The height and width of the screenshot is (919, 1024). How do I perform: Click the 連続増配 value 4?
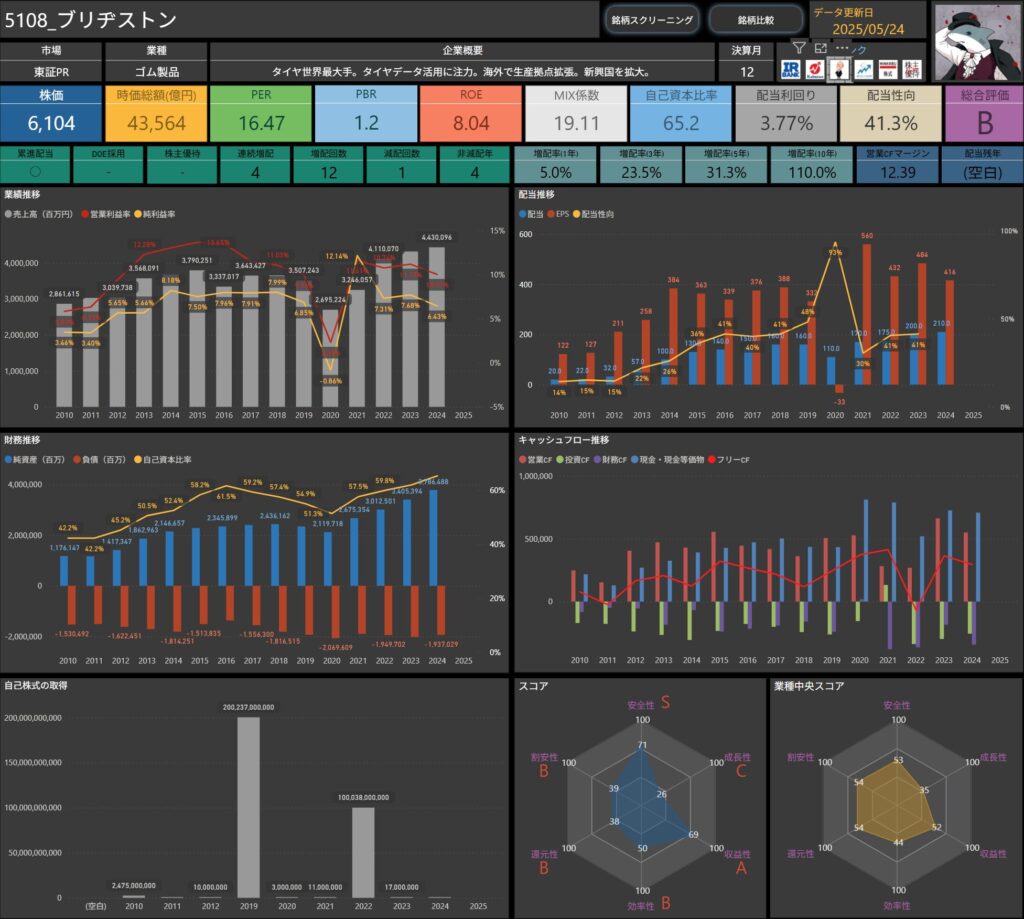(x=255, y=172)
